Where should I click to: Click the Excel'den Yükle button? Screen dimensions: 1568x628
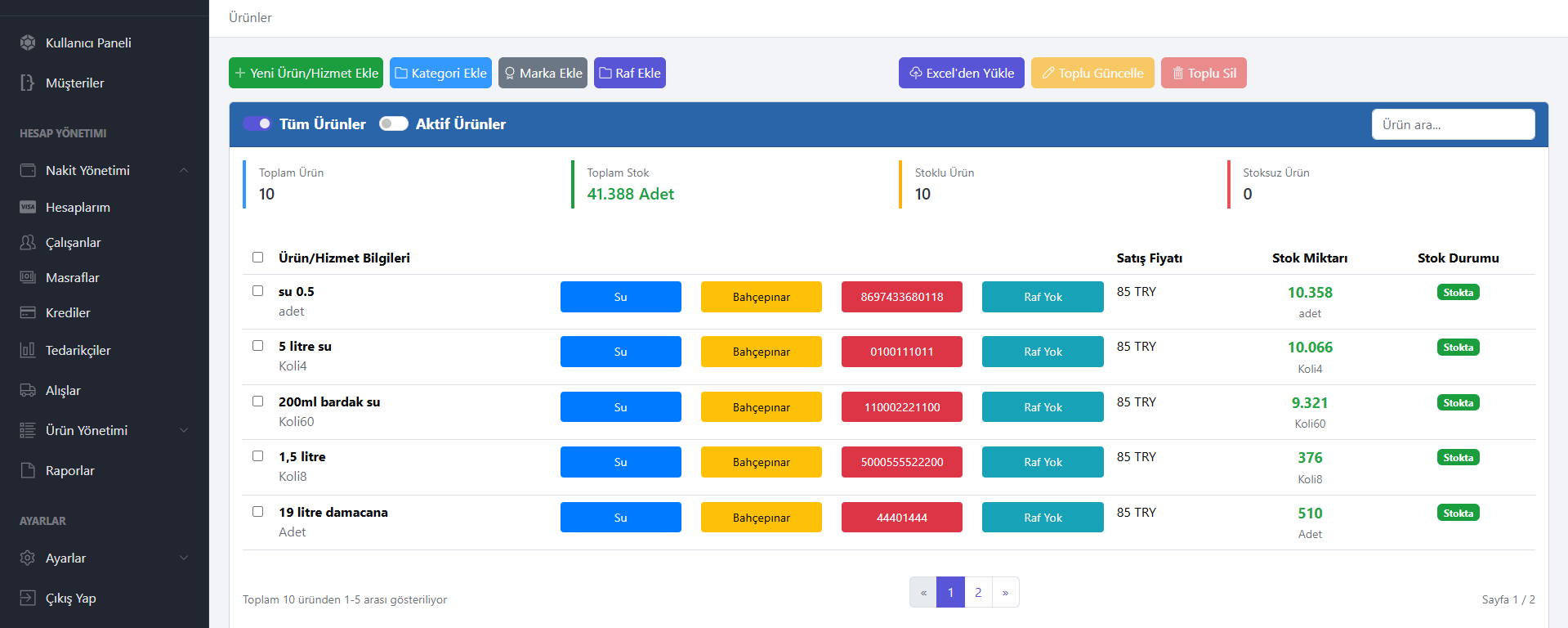pyautogui.click(x=961, y=73)
